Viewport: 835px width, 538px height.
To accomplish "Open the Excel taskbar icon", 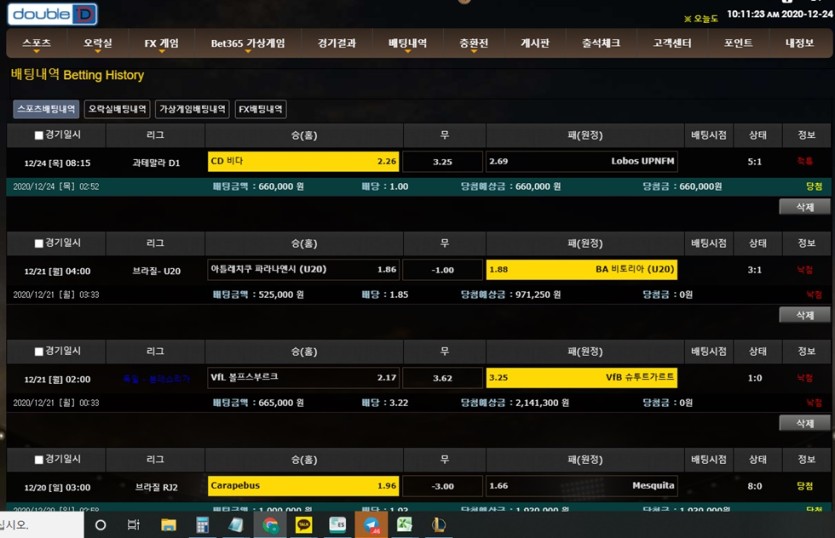I will pyautogui.click(x=405, y=525).
